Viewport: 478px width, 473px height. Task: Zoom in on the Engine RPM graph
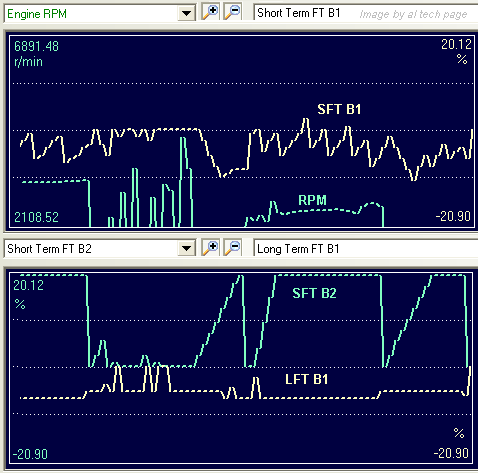[x=210, y=13]
